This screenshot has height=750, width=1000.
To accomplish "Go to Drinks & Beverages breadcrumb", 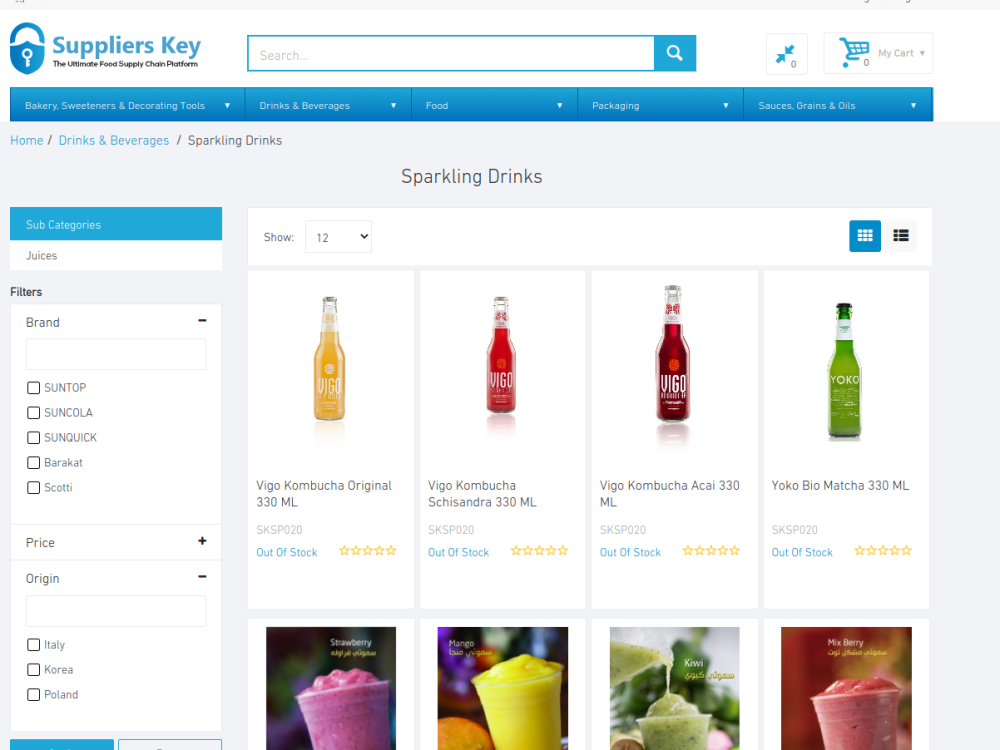I will coord(114,140).
